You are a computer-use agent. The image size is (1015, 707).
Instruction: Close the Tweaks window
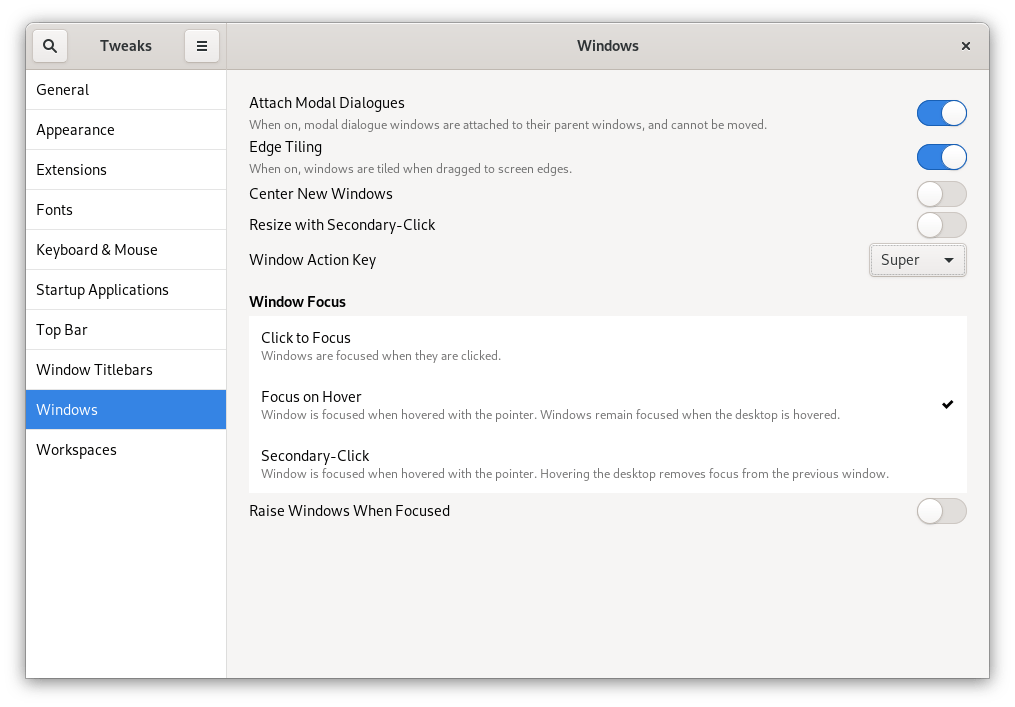tap(966, 46)
